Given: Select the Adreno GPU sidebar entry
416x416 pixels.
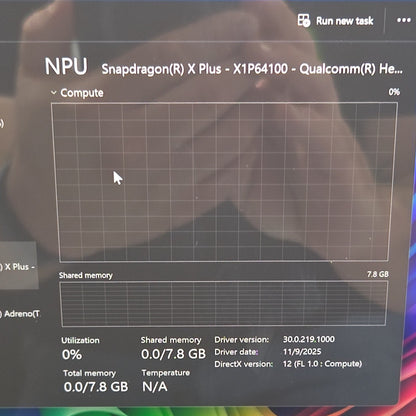Looking at the screenshot, I should [20, 314].
